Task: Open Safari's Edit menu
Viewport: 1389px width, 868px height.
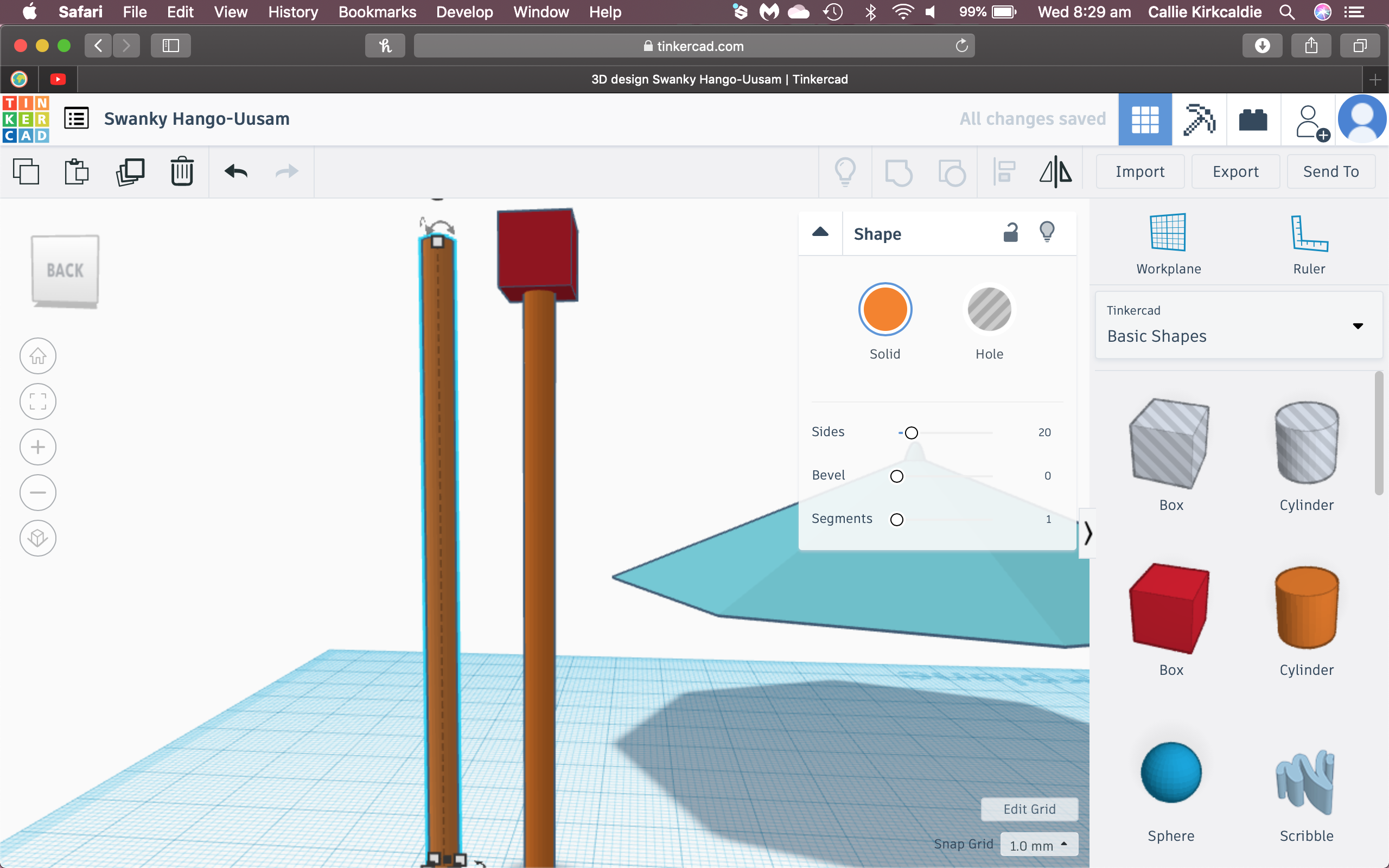Action: coord(180,12)
